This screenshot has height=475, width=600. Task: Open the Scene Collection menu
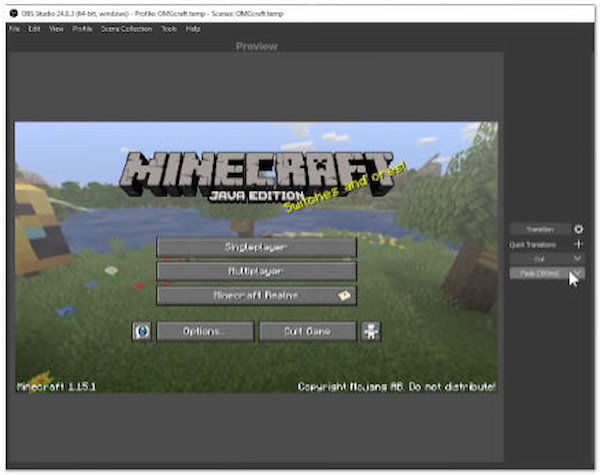coord(126,29)
